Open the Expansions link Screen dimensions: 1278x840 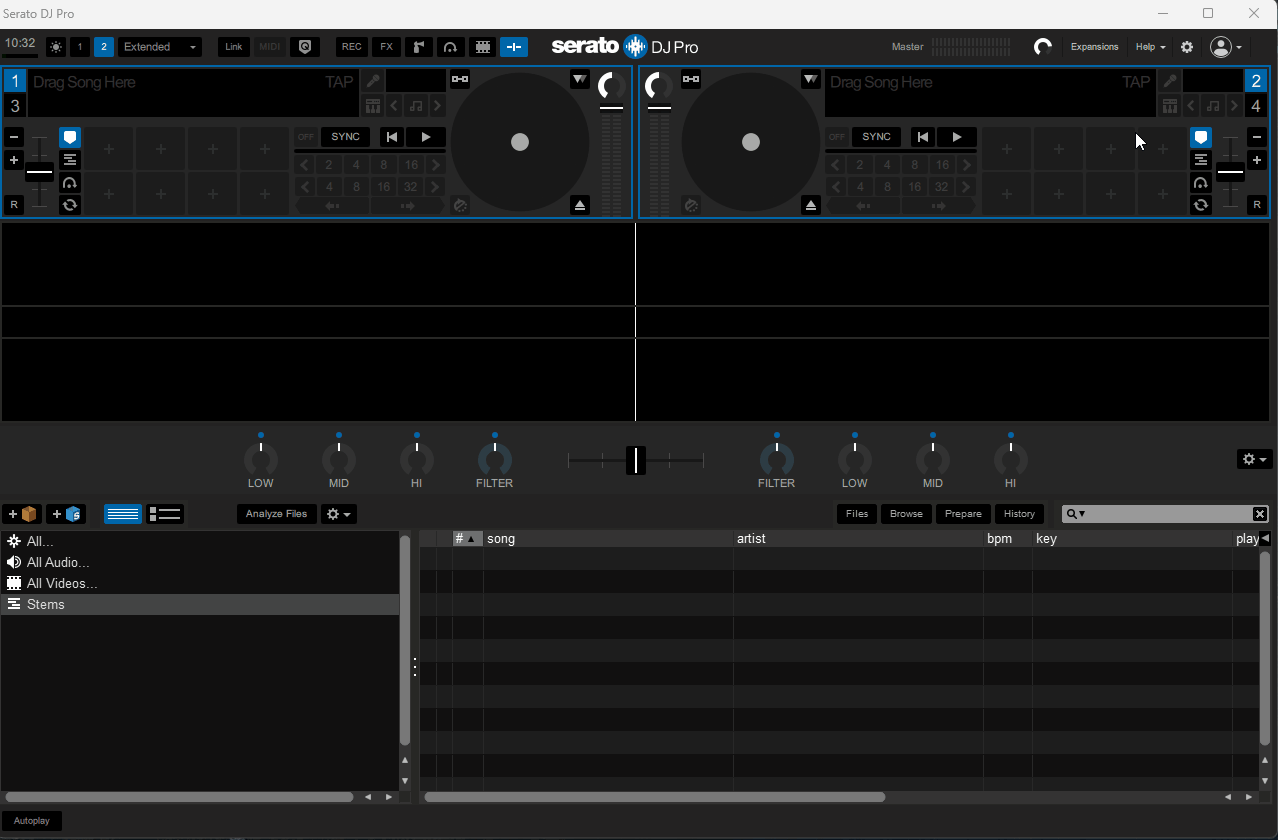1094,46
